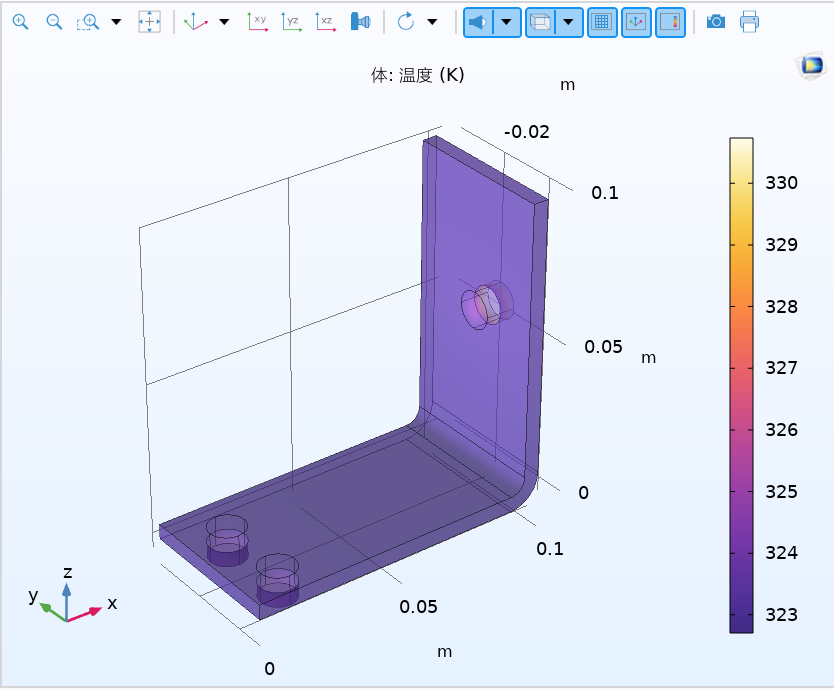Set view to the XZ plane
Image resolution: width=834 pixels, height=690 pixels.
(x=325, y=21)
